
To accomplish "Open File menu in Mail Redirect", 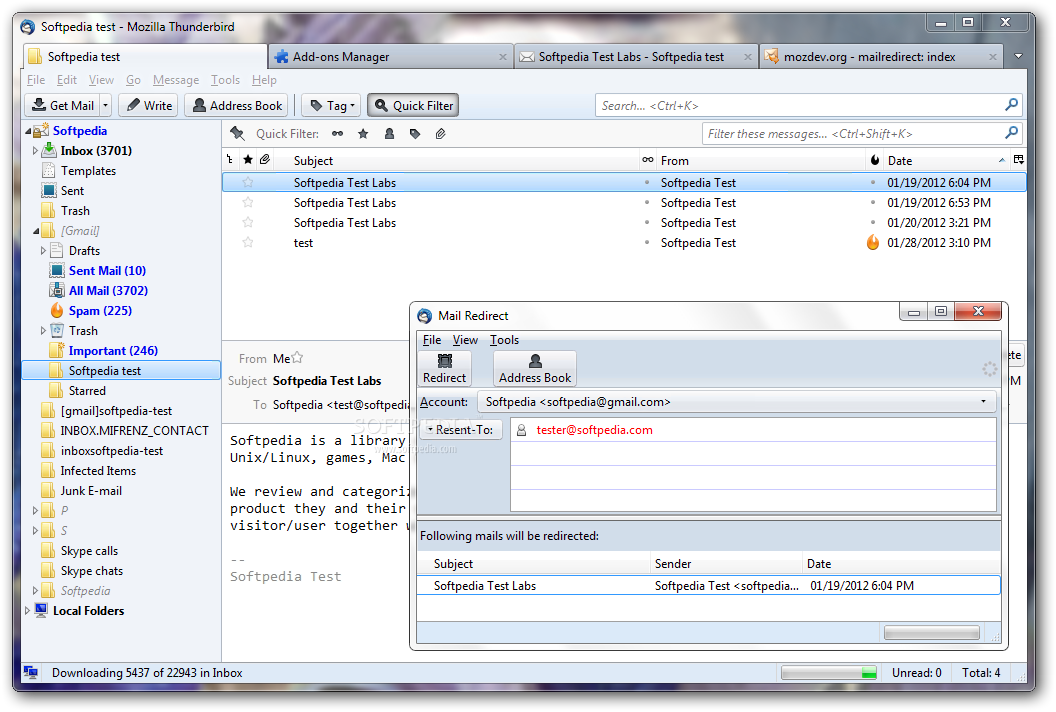I will (x=432, y=340).
